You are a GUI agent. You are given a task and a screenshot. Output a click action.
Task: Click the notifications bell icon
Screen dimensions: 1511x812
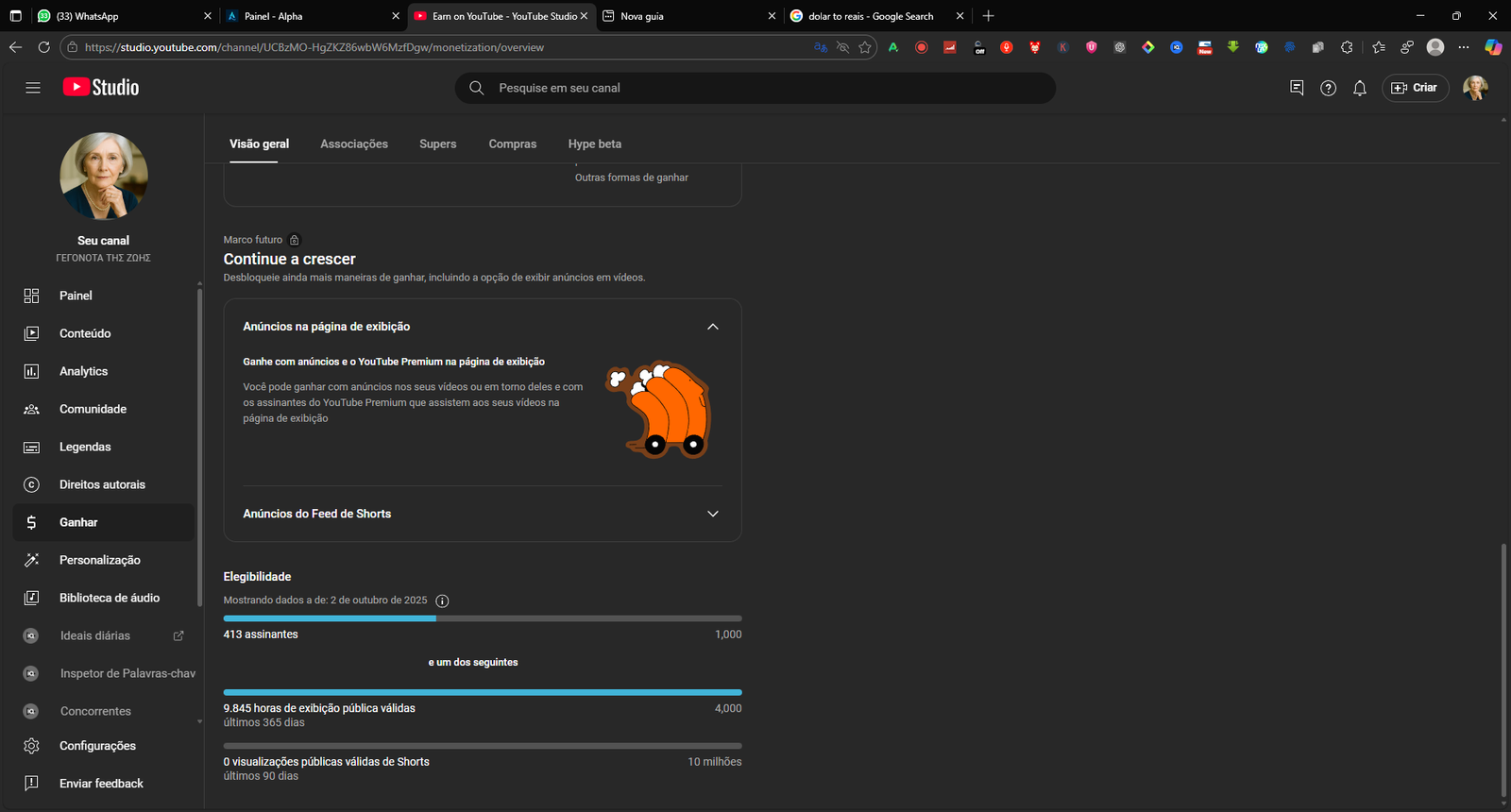[1359, 88]
